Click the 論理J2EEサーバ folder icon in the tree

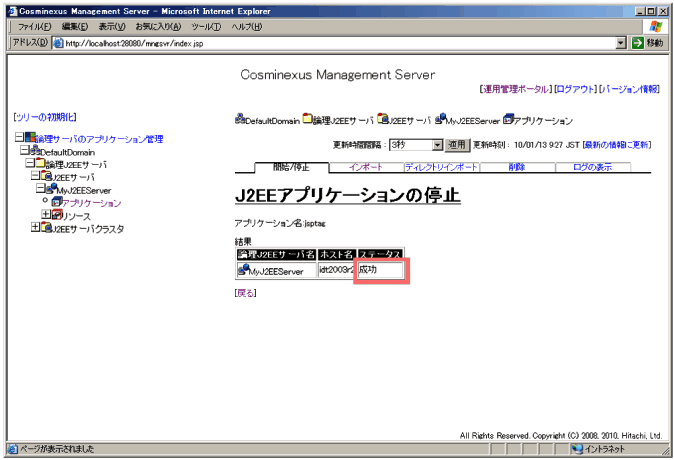click(x=40, y=163)
